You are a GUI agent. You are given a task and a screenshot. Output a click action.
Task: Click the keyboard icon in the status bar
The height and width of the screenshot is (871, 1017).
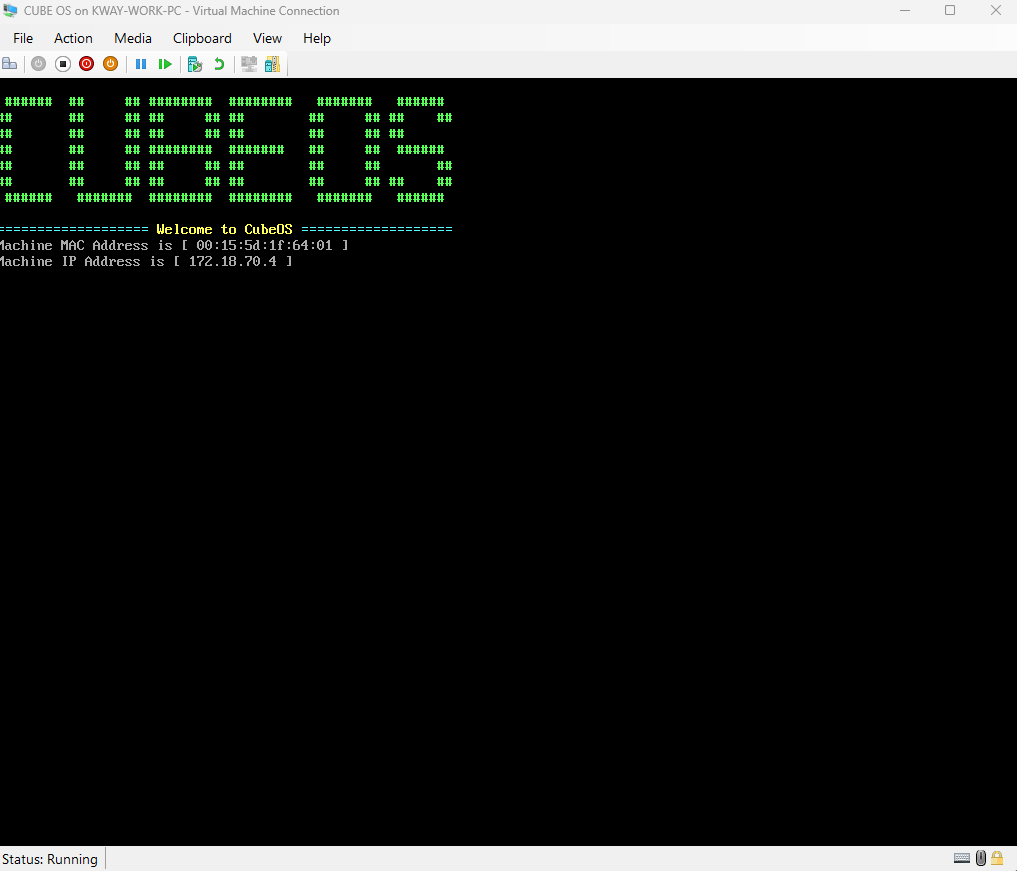click(x=962, y=858)
